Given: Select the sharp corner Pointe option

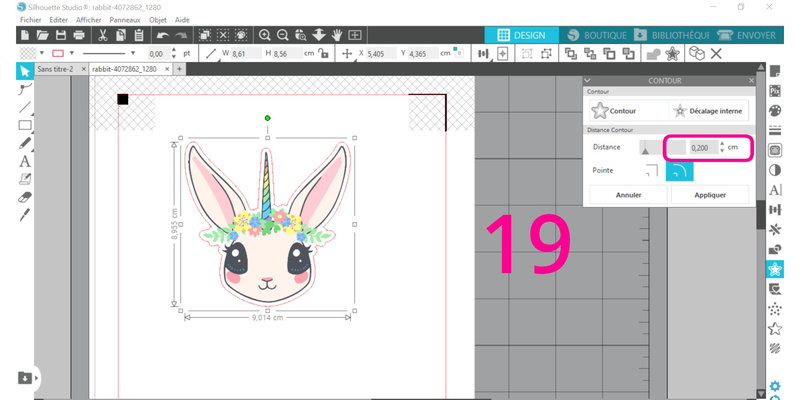Looking at the screenshot, I should click(x=653, y=172).
